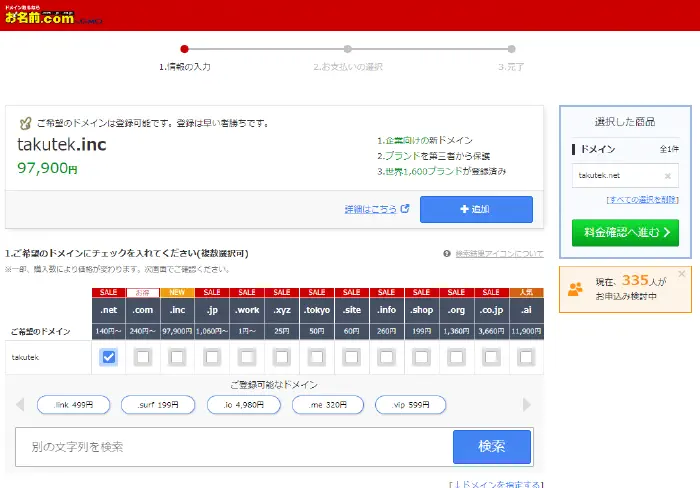Click the help question mark icon
The width and height of the screenshot is (700, 488).
[x=446, y=254]
